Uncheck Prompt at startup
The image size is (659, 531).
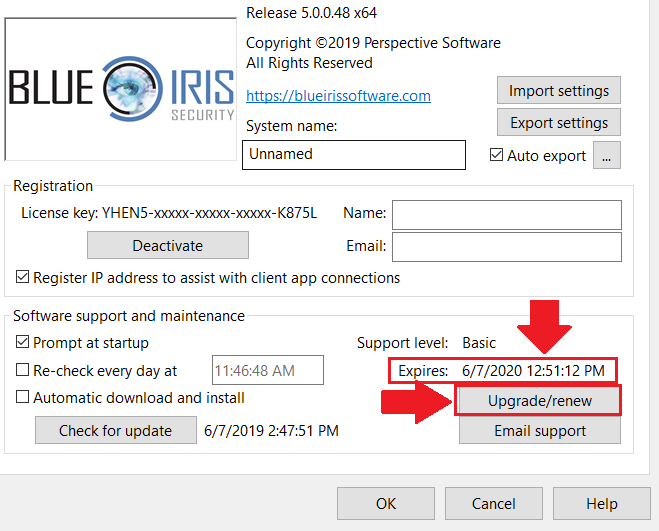click(x=22, y=342)
